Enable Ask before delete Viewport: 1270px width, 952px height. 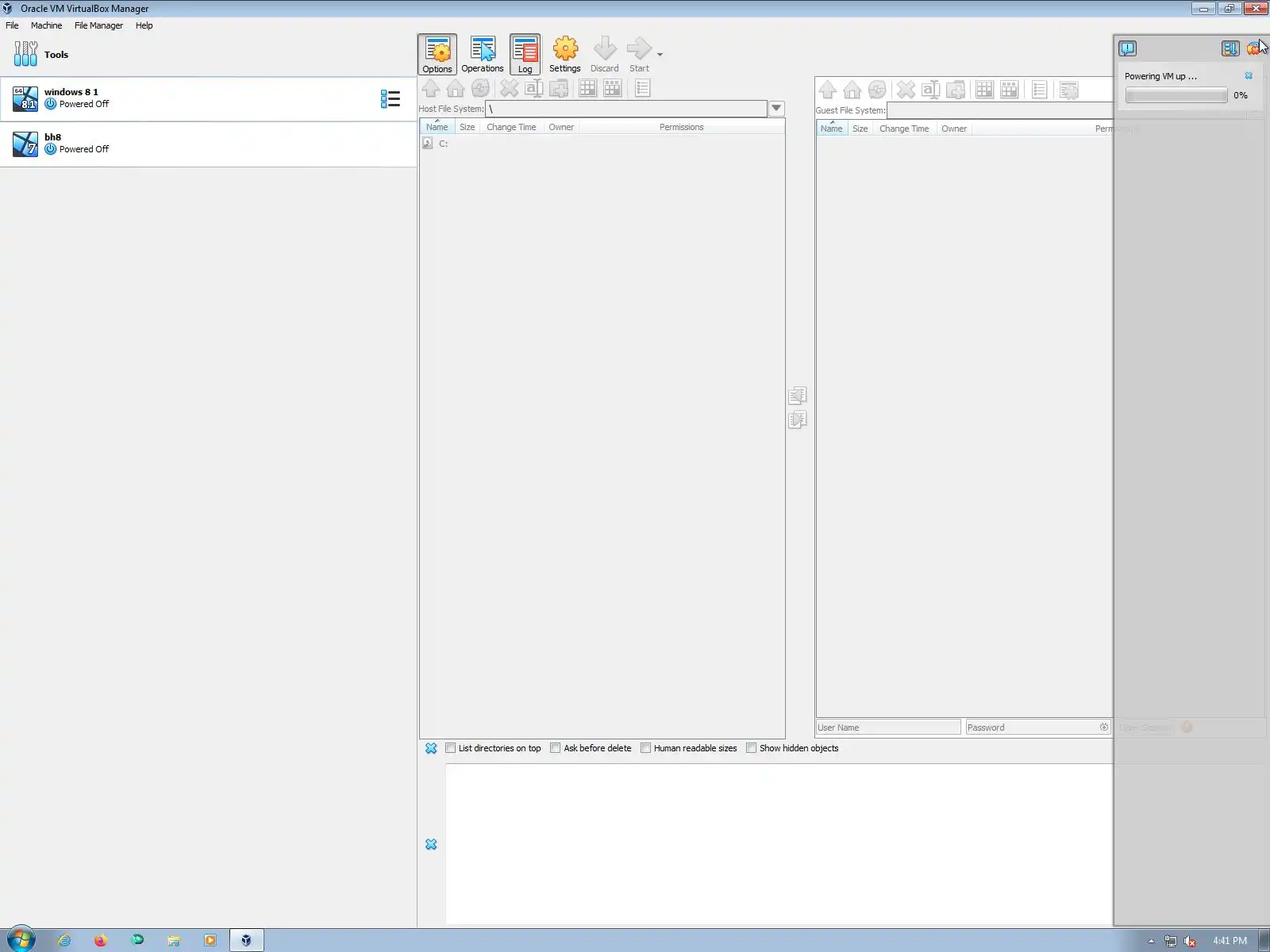coord(591,748)
